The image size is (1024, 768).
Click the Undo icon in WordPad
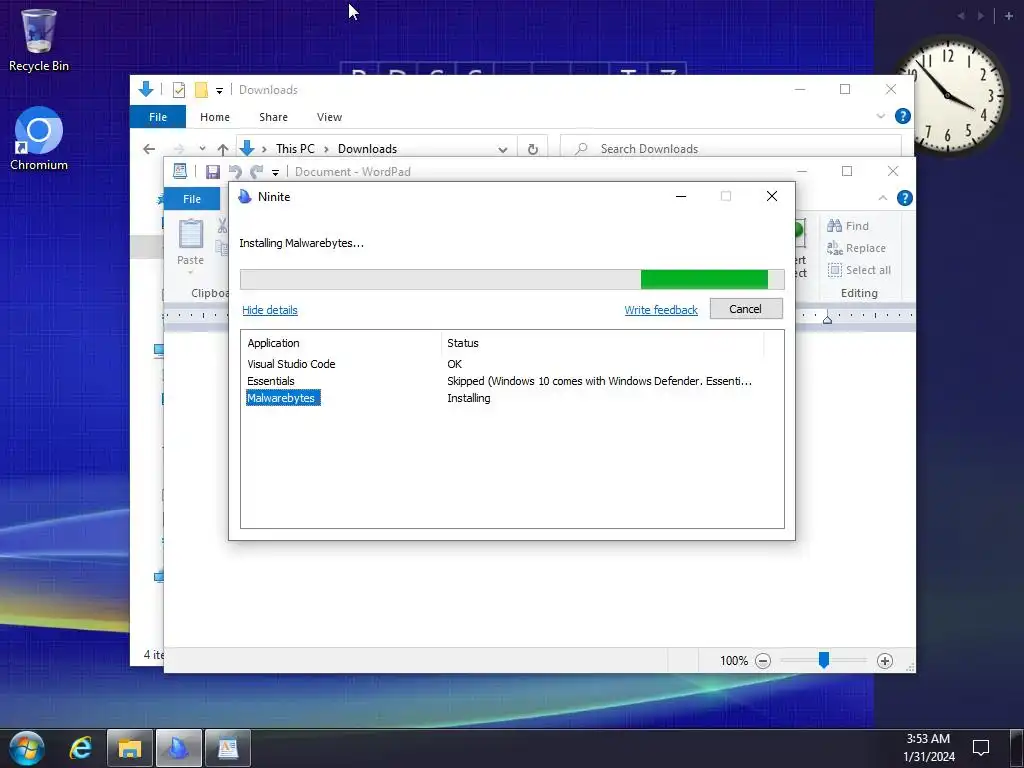click(x=235, y=172)
